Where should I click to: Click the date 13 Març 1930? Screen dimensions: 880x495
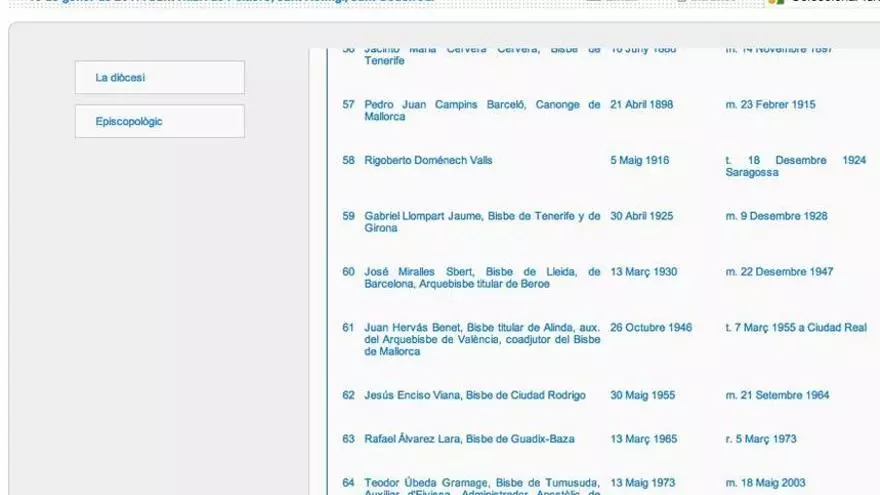[x=643, y=272]
